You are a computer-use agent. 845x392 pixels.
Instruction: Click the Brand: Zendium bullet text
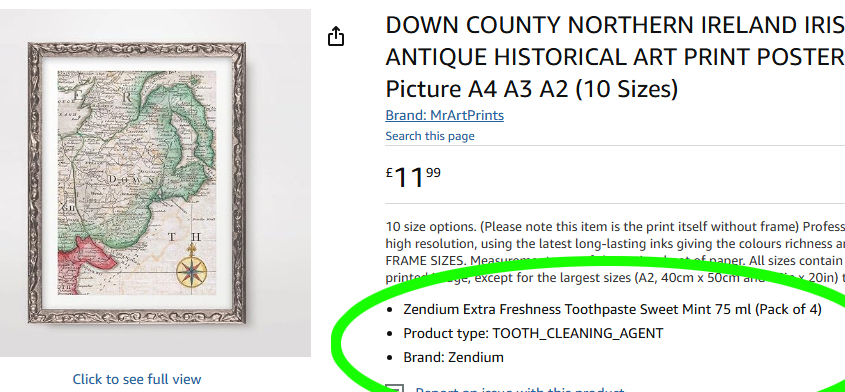pos(453,357)
